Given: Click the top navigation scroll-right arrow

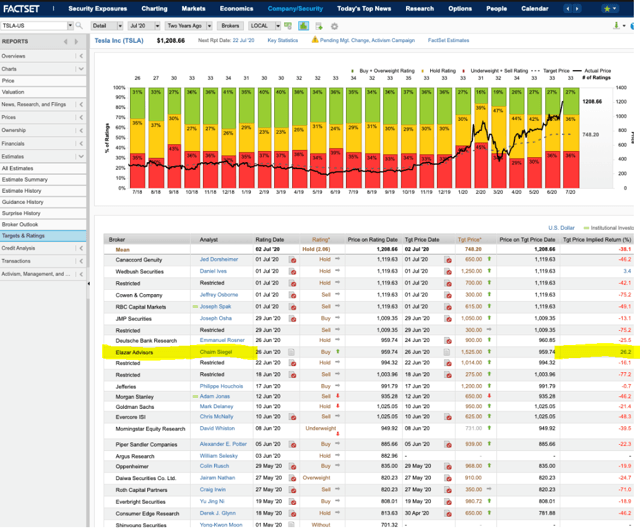Looking at the screenshot, I should (x=577, y=9).
